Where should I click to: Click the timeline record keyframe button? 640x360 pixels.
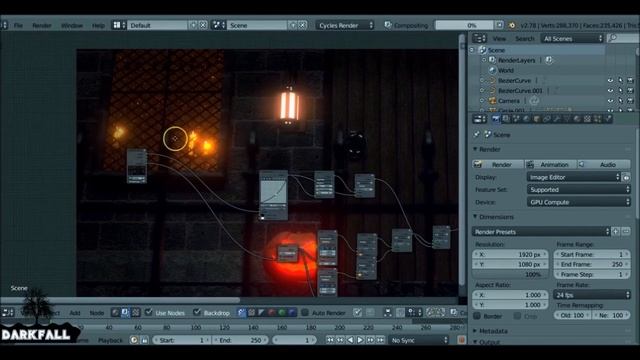click(462, 340)
